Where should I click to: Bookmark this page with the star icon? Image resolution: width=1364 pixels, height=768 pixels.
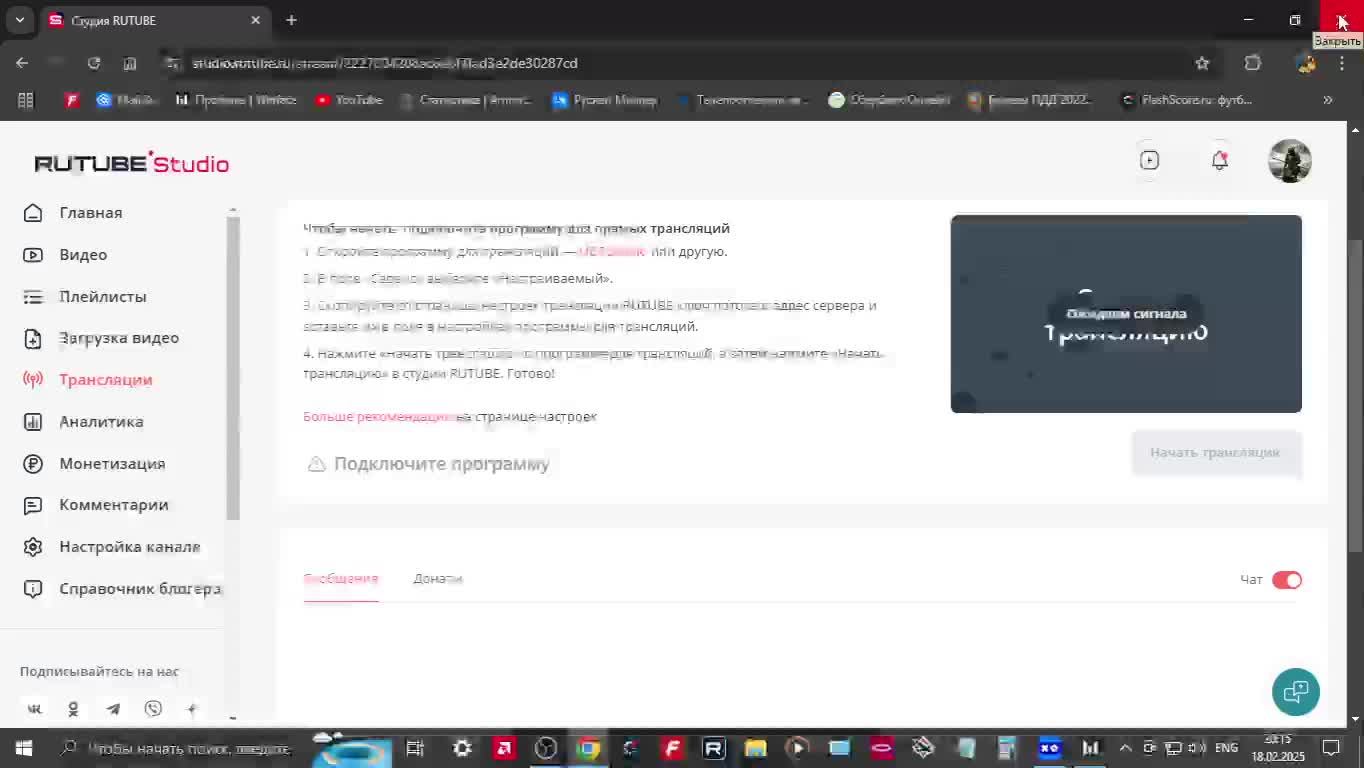(x=1202, y=63)
